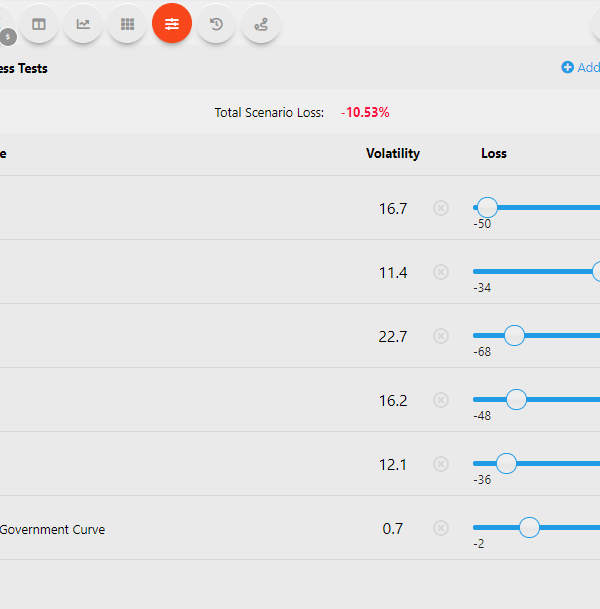
Task: Click the Total Scenario Loss percentage value
Action: point(365,112)
